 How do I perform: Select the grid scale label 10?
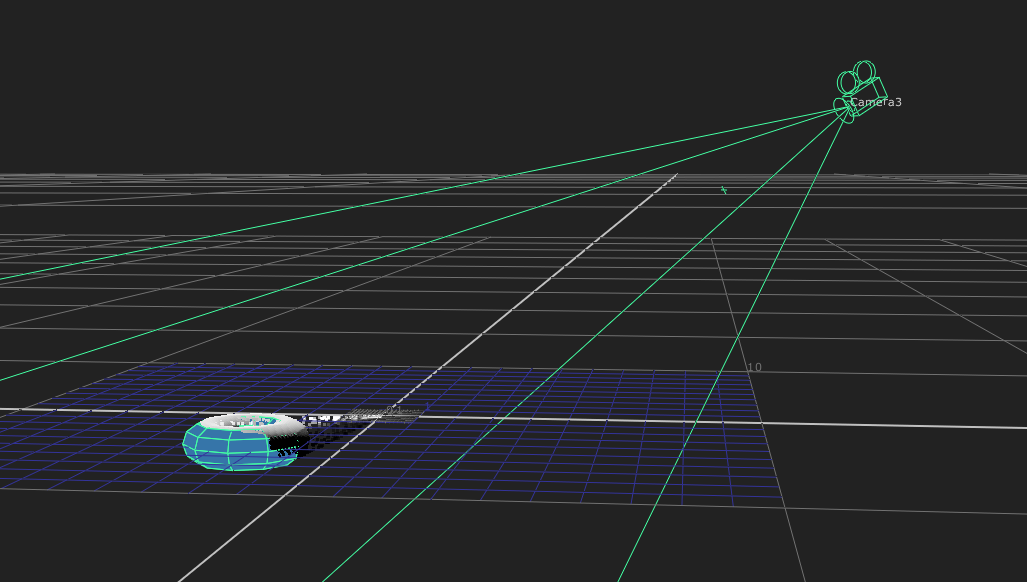tap(755, 367)
